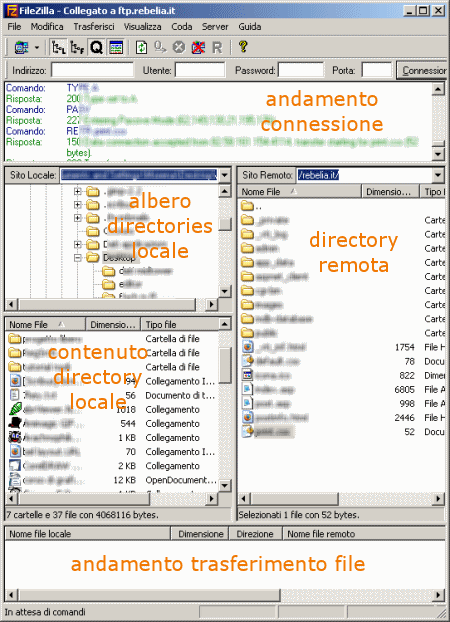The width and height of the screenshot is (450, 622).
Task: Open the Modifica menu
Action: (47, 27)
